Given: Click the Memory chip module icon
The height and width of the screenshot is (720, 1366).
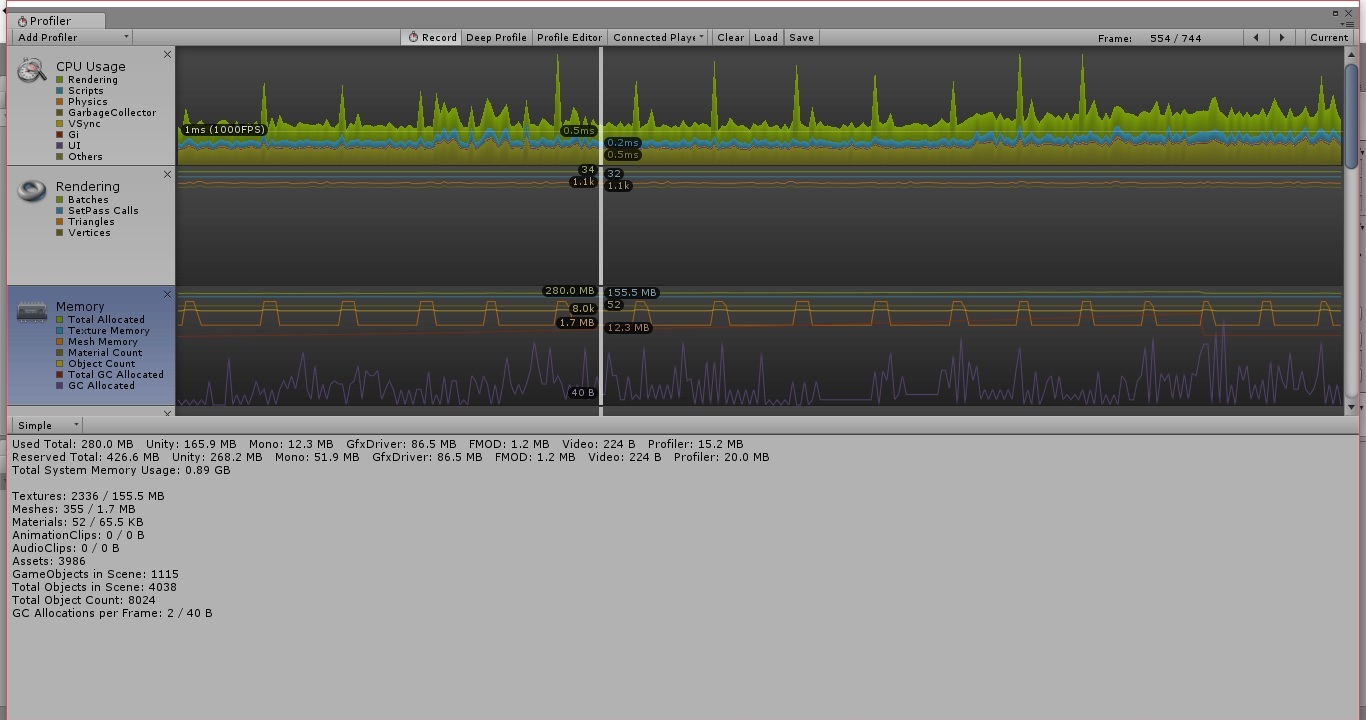Looking at the screenshot, I should [x=32, y=312].
